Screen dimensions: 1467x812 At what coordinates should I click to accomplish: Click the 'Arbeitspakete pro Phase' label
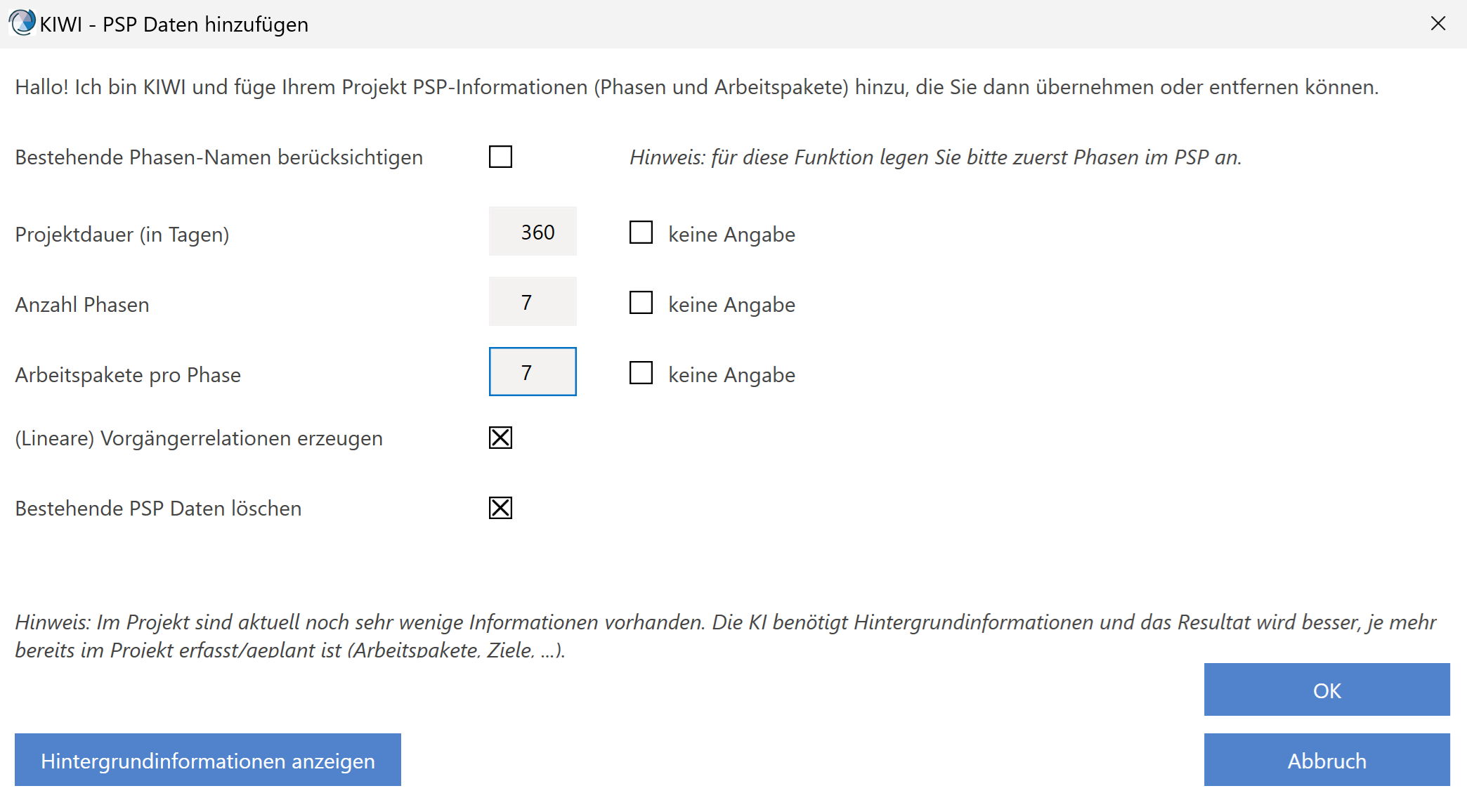[128, 375]
